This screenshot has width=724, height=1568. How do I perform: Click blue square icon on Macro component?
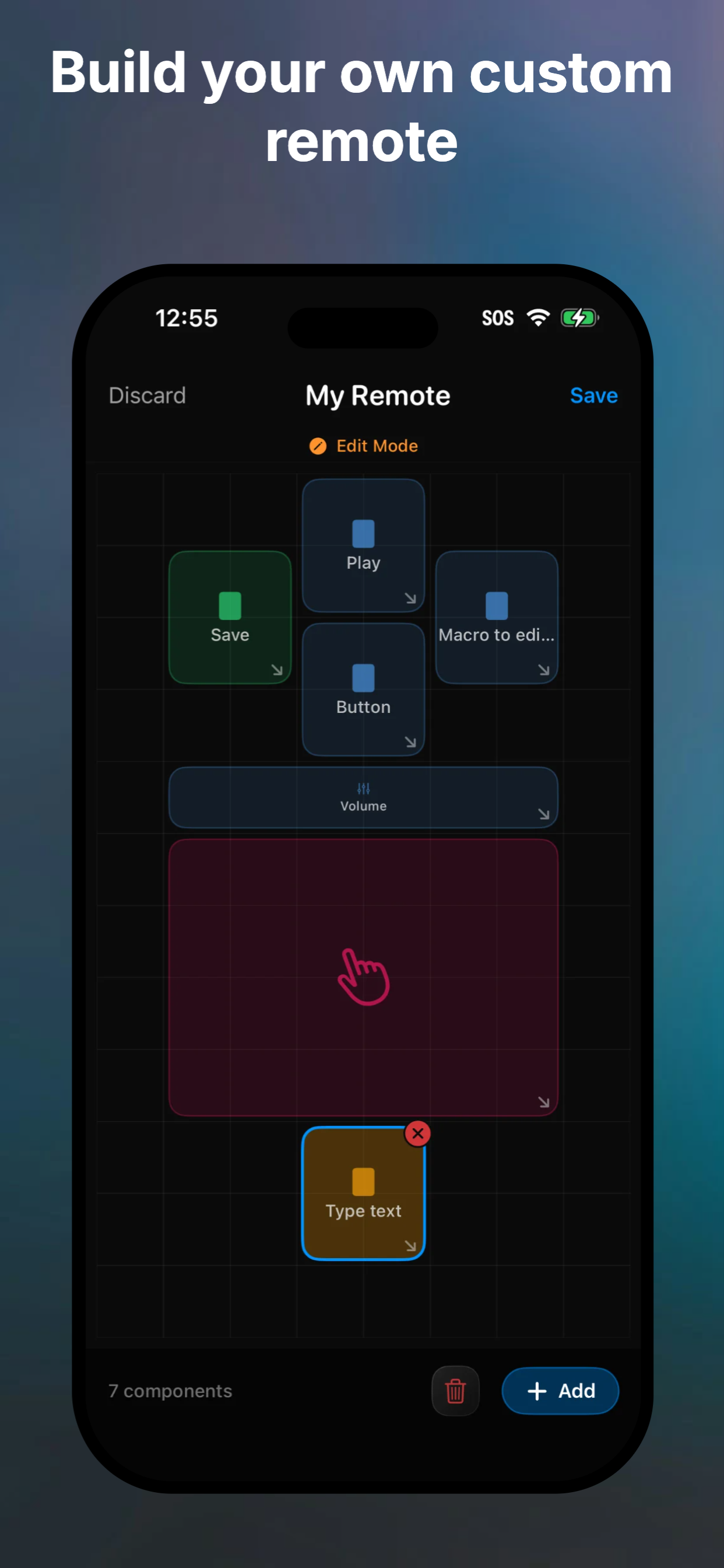click(x=497, y=605)
